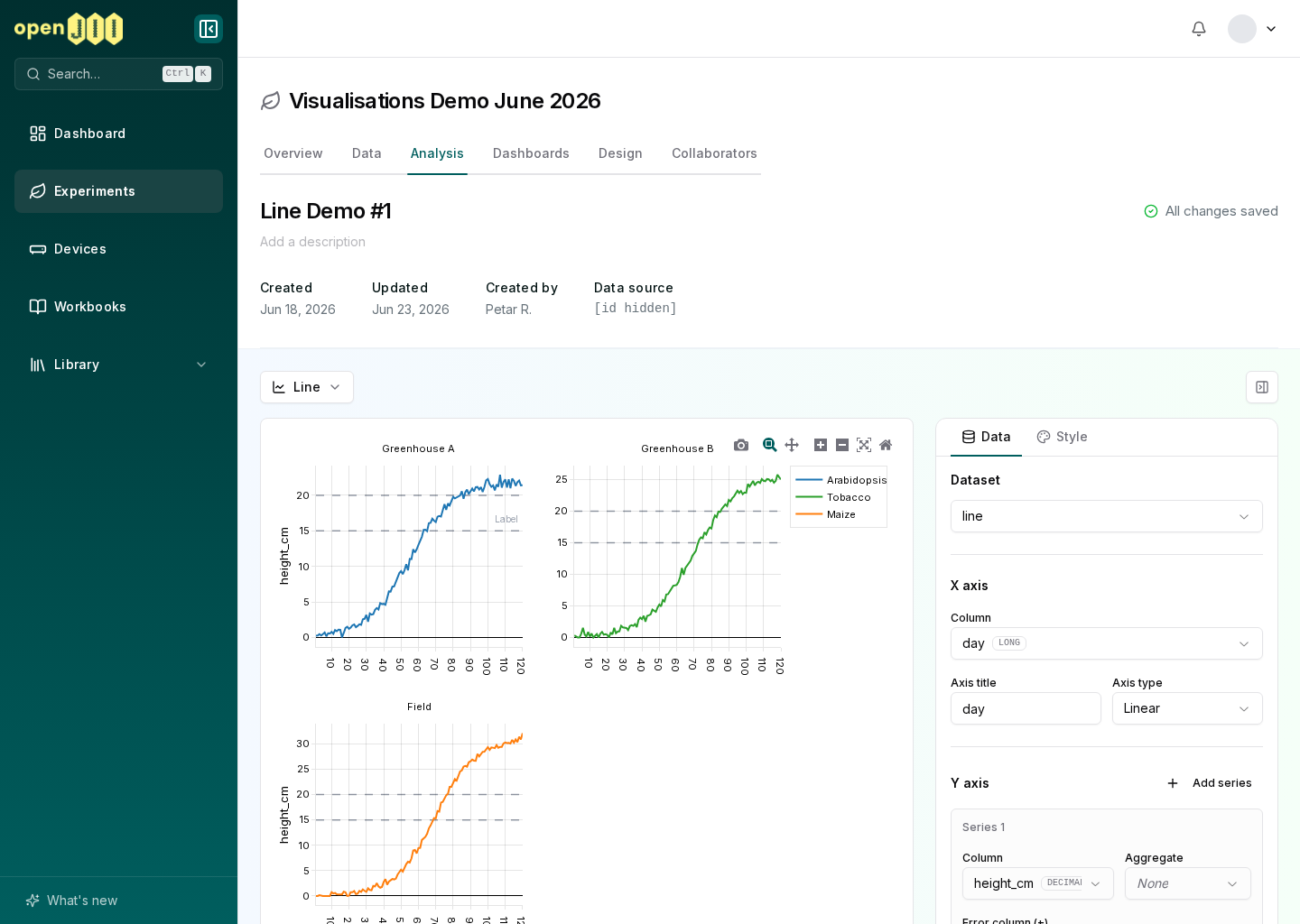Select the pan tool in the chart toolbar
Viewport: 1300px width, 924px height.
pos(792,445)
